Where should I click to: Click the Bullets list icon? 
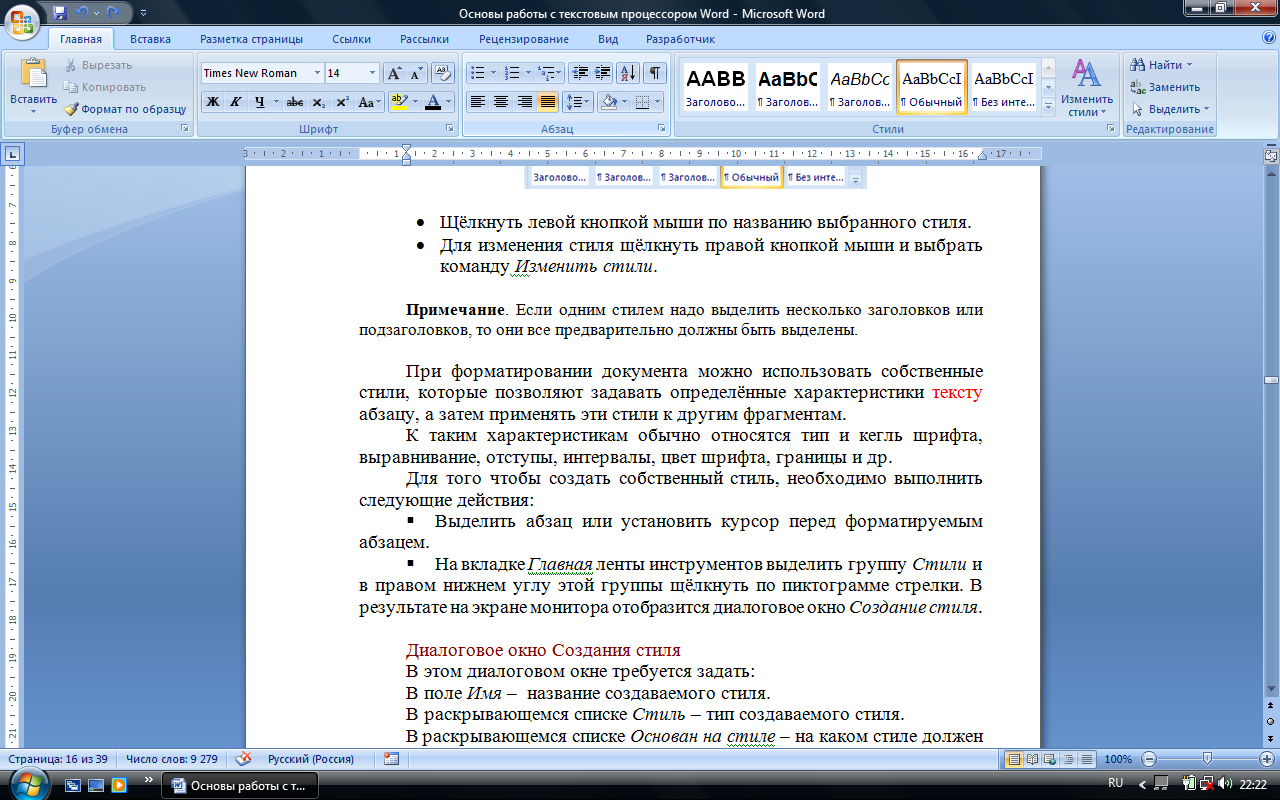pyautogui.click(x=477, y=73)
